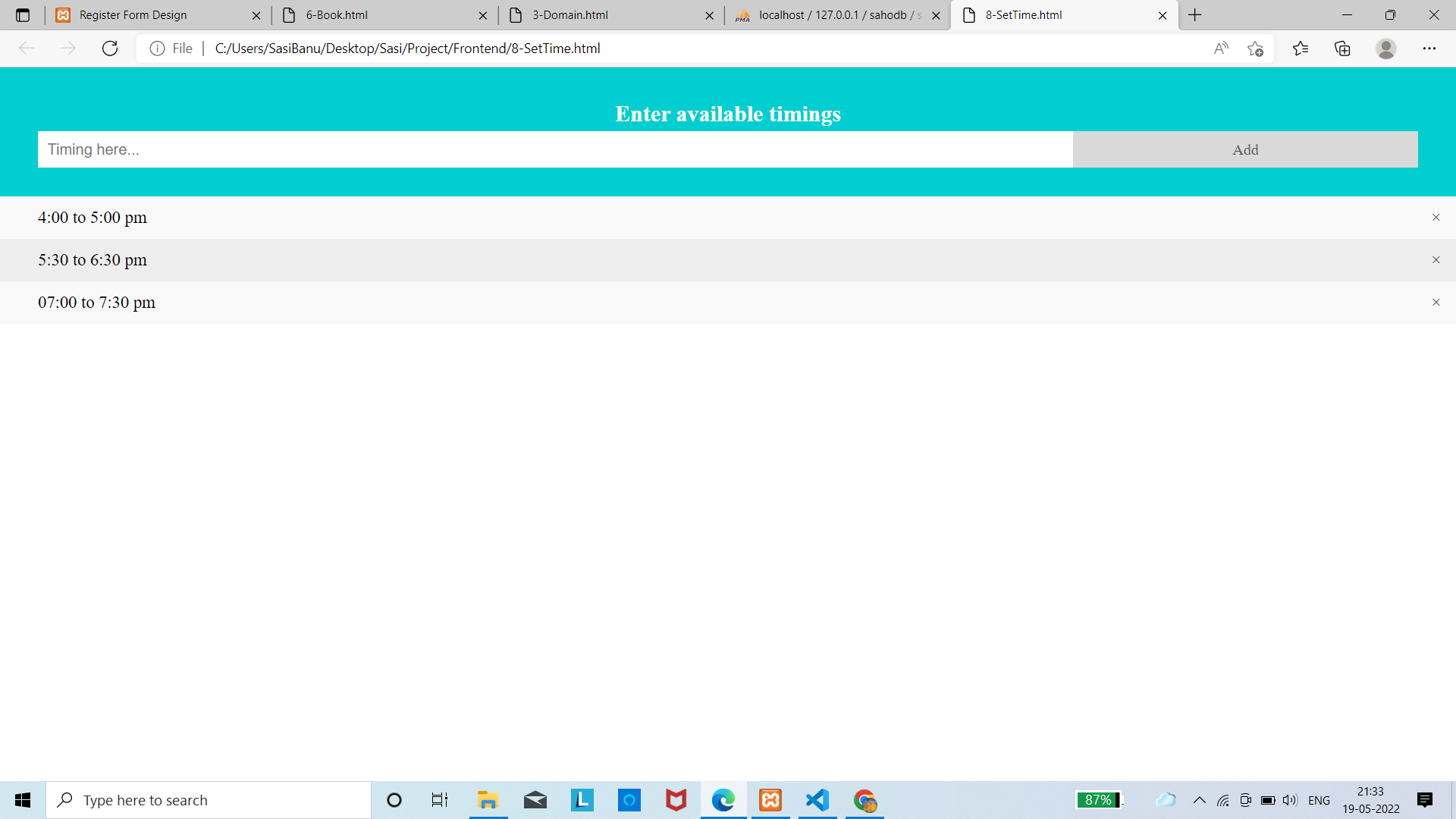The height and width of the screenshot is (819, 1456).
Task: Refresh the page with the reload icon
Action: tap(110, 49)
